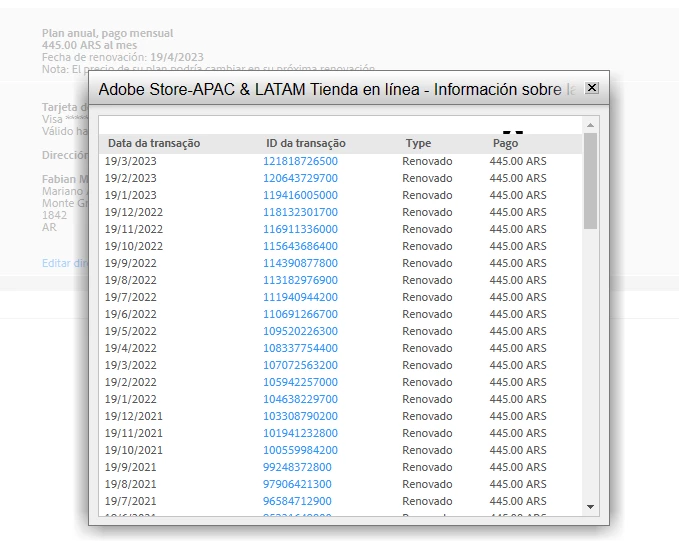679x541 pixels.
Task: Select the date 19/8/2021
Action: [x=130, y=484]
